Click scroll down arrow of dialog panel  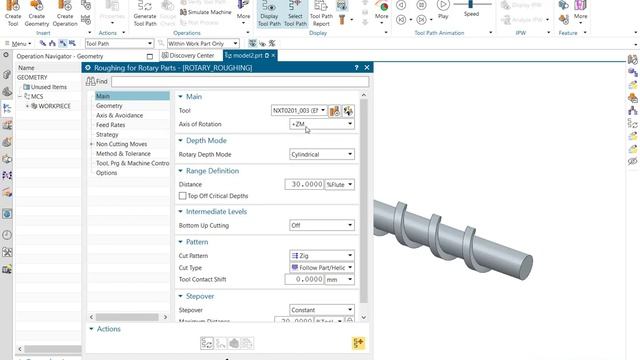[x=364, y=317]
